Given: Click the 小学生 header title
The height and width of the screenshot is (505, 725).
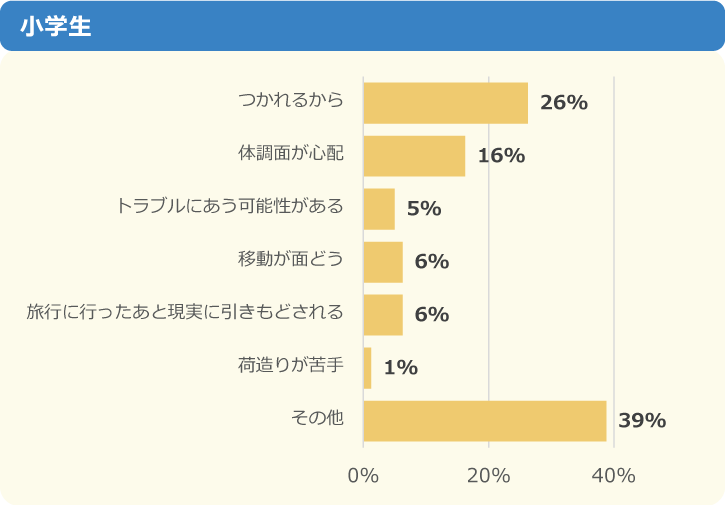Looking at the screenshot, I should 56,26.
